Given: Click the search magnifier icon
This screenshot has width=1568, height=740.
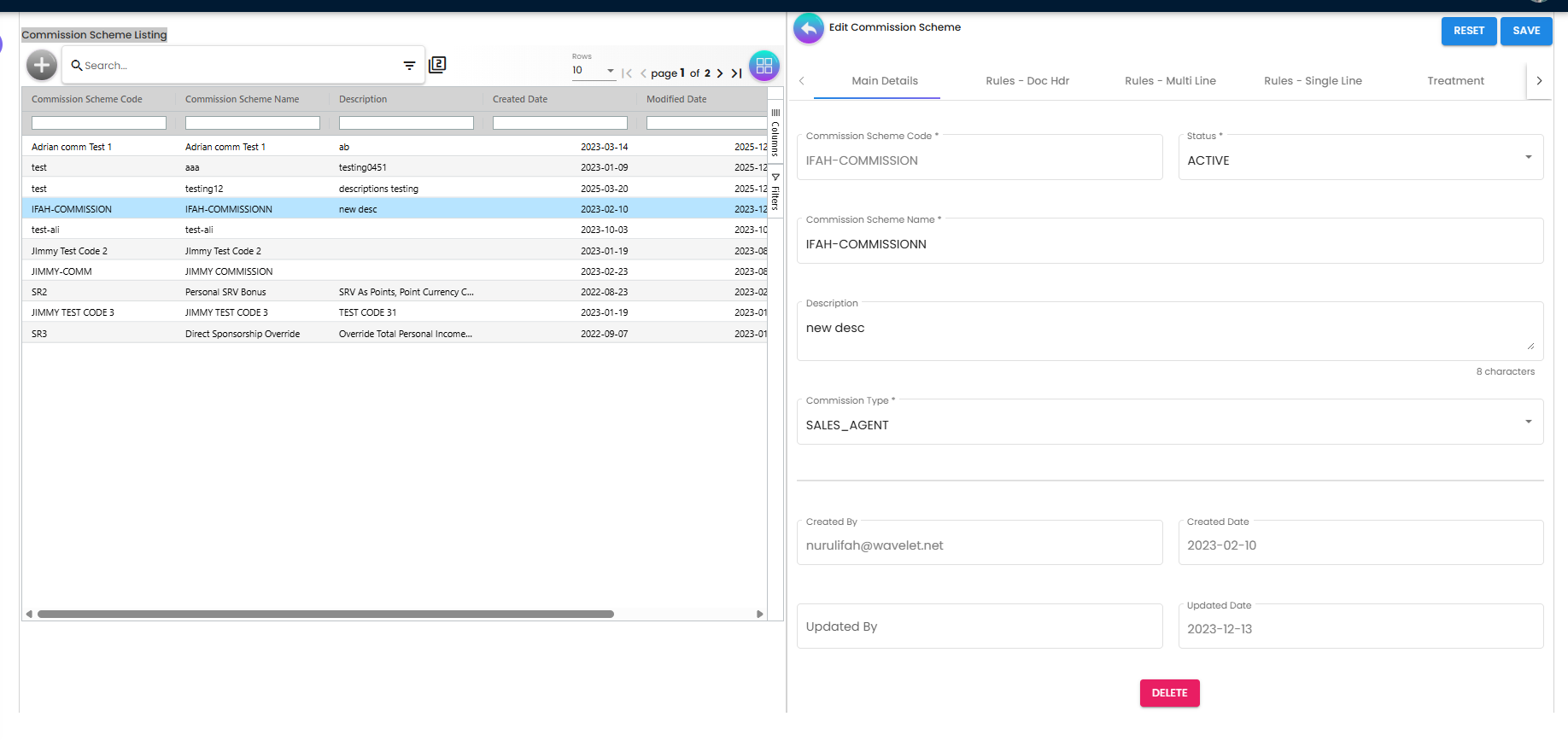Looking at the screenshot, I should 76,66.
